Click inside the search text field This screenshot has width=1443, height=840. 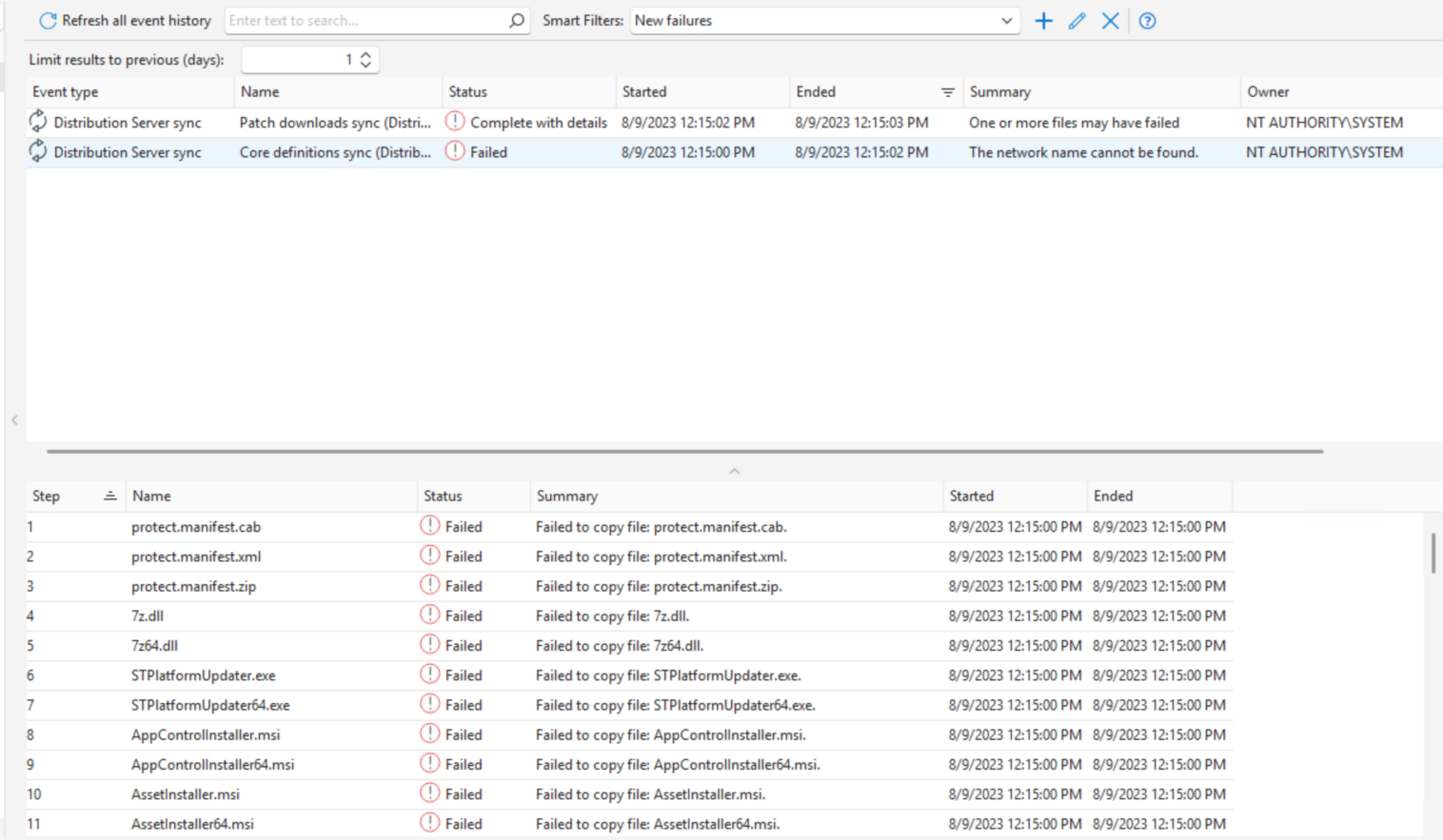pos(362,20)
